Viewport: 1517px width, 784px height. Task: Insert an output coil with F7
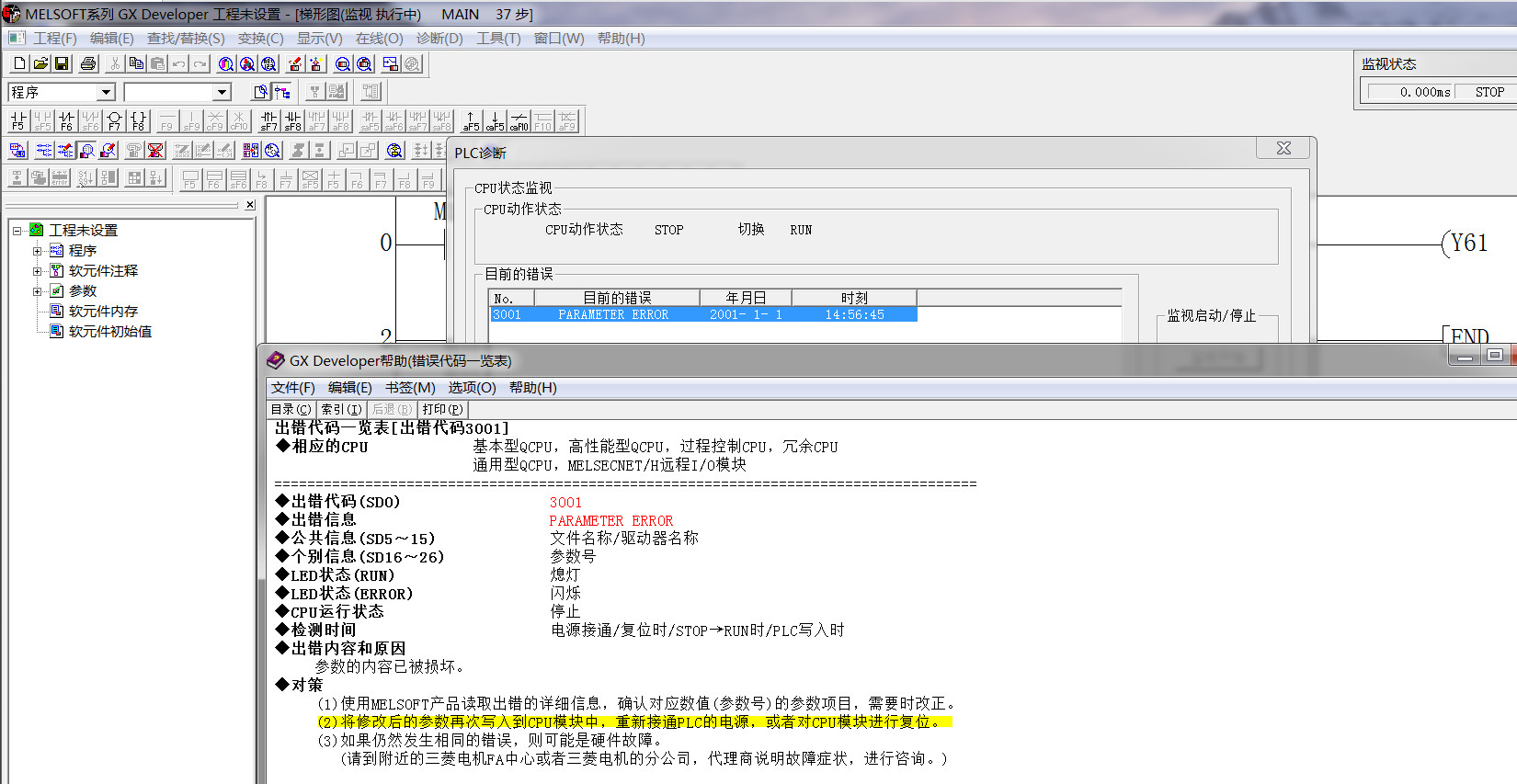pos(114,120)
